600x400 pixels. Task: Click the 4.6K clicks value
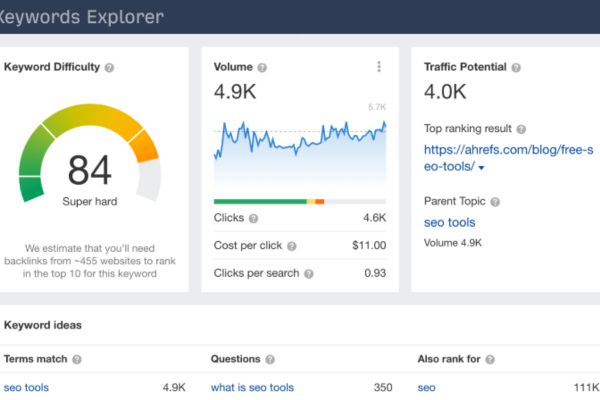click(375, 218)
